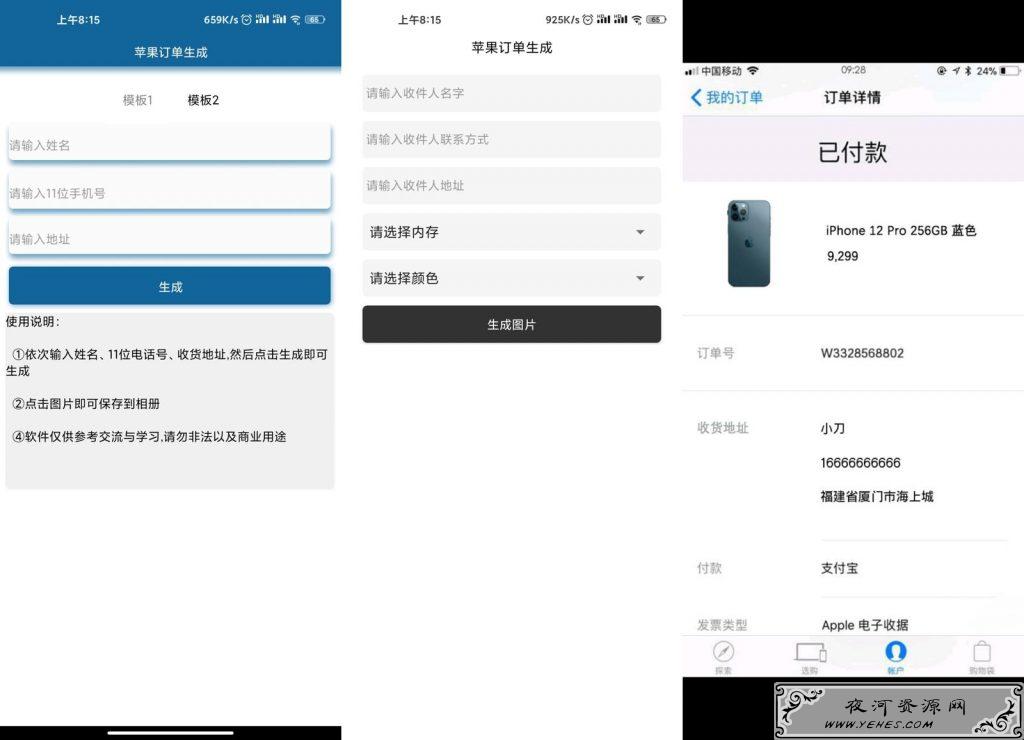The height and width of the screenshot is (740, 1024).
Task: Click the recipient name 小刀
Action: tap(833, 428)
